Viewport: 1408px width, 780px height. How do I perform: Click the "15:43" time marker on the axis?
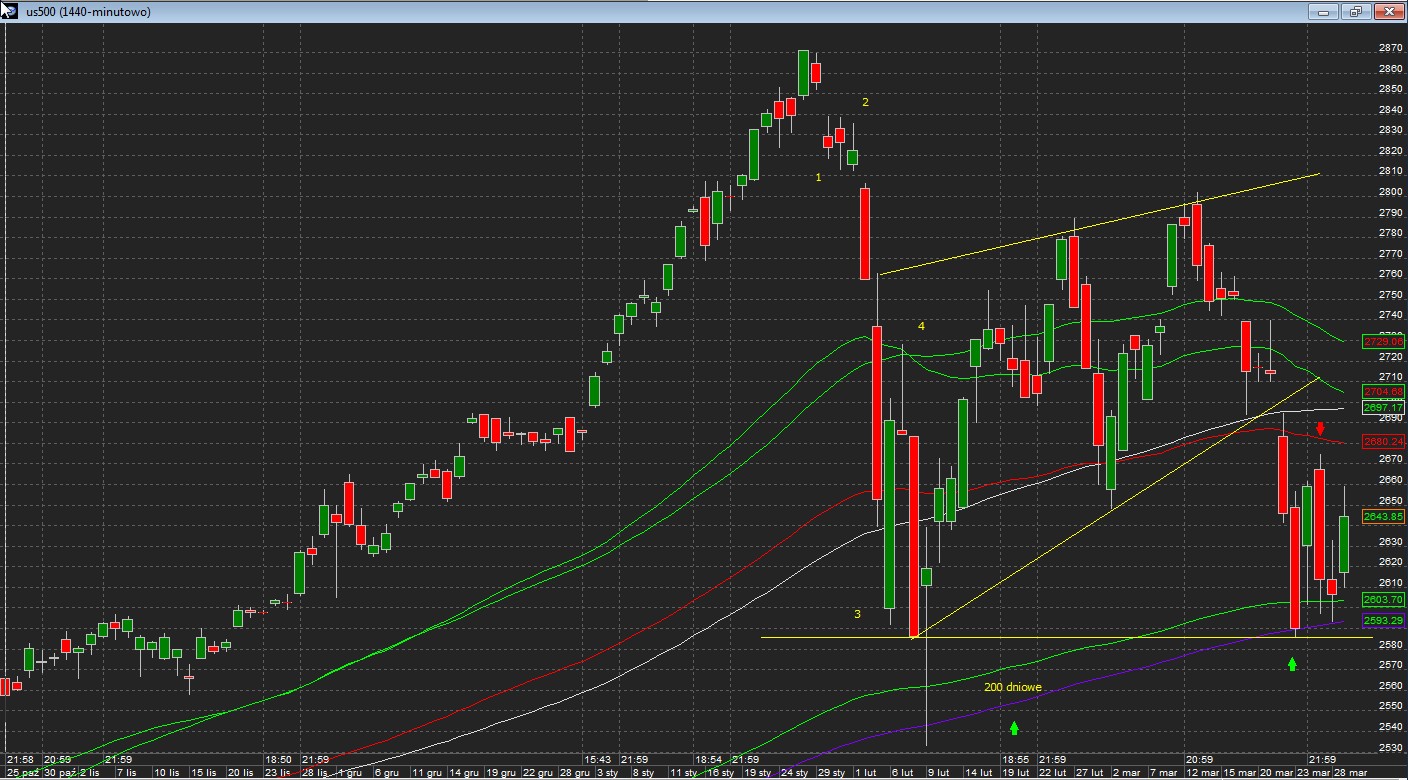pos(598,760)
